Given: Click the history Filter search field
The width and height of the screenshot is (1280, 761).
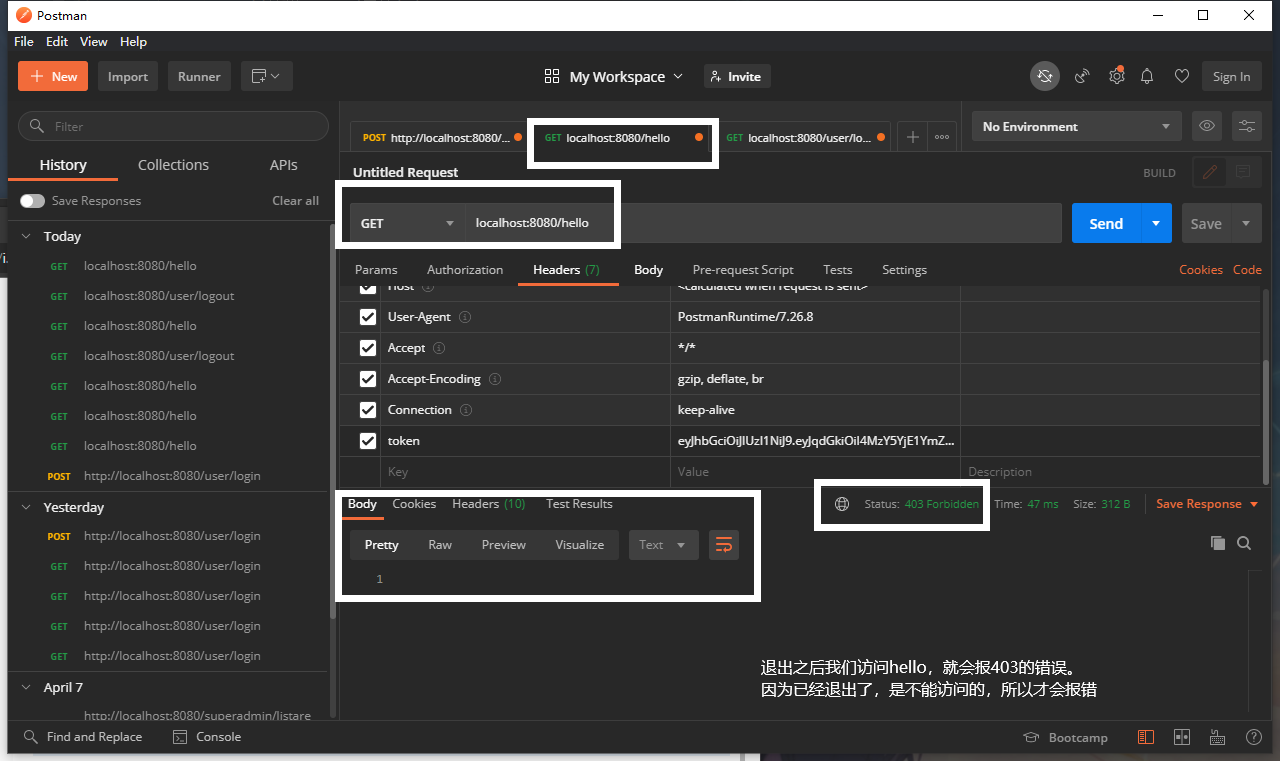Looking at the screenshot, I should (x=174, y=126).
